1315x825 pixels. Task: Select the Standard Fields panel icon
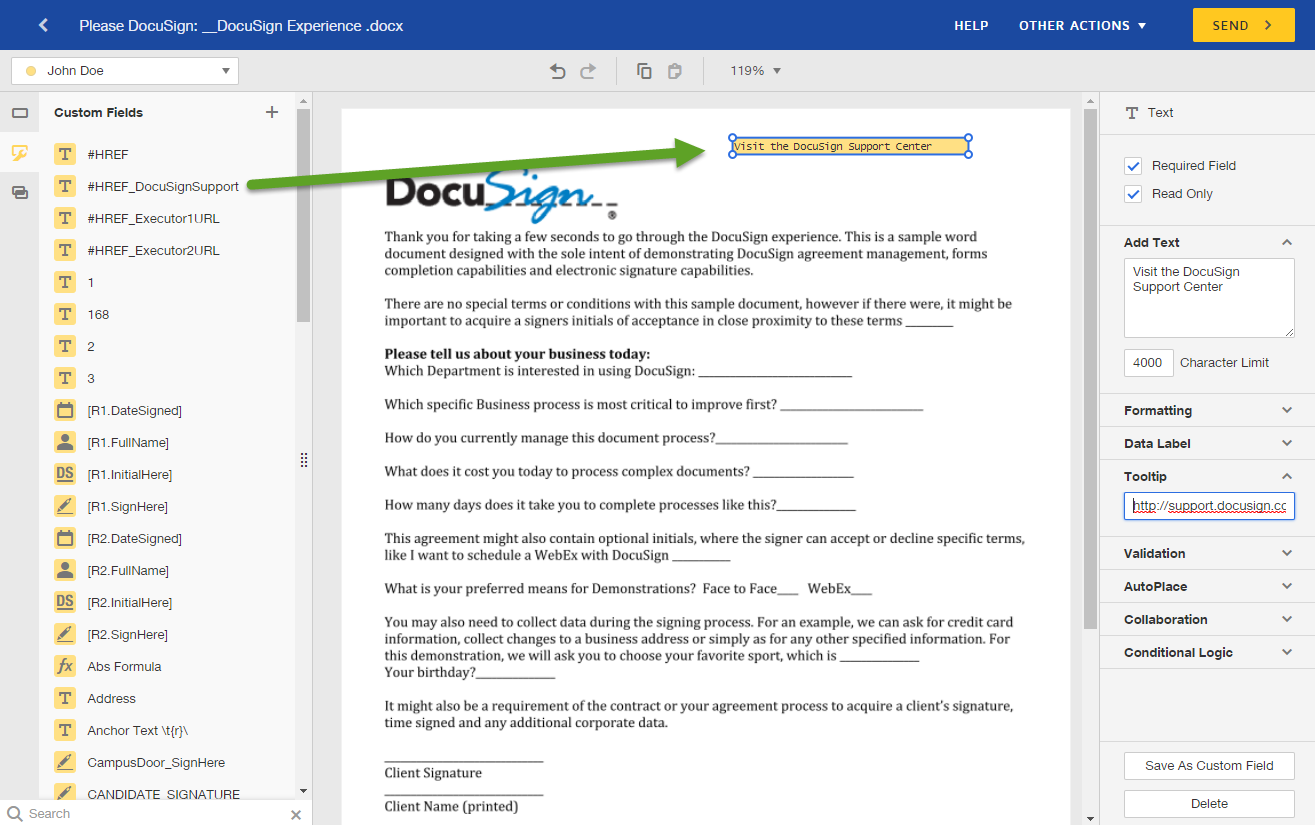pos(20,112)
